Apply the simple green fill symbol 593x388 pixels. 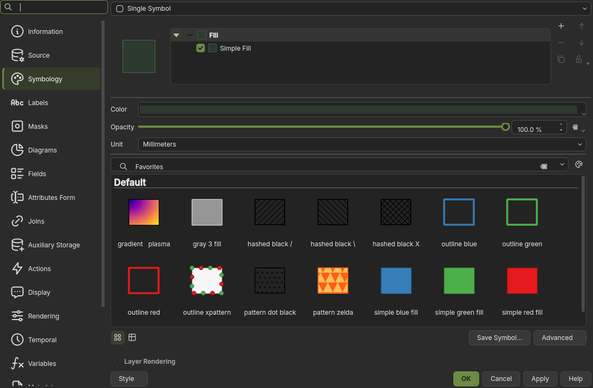point(459,291)
